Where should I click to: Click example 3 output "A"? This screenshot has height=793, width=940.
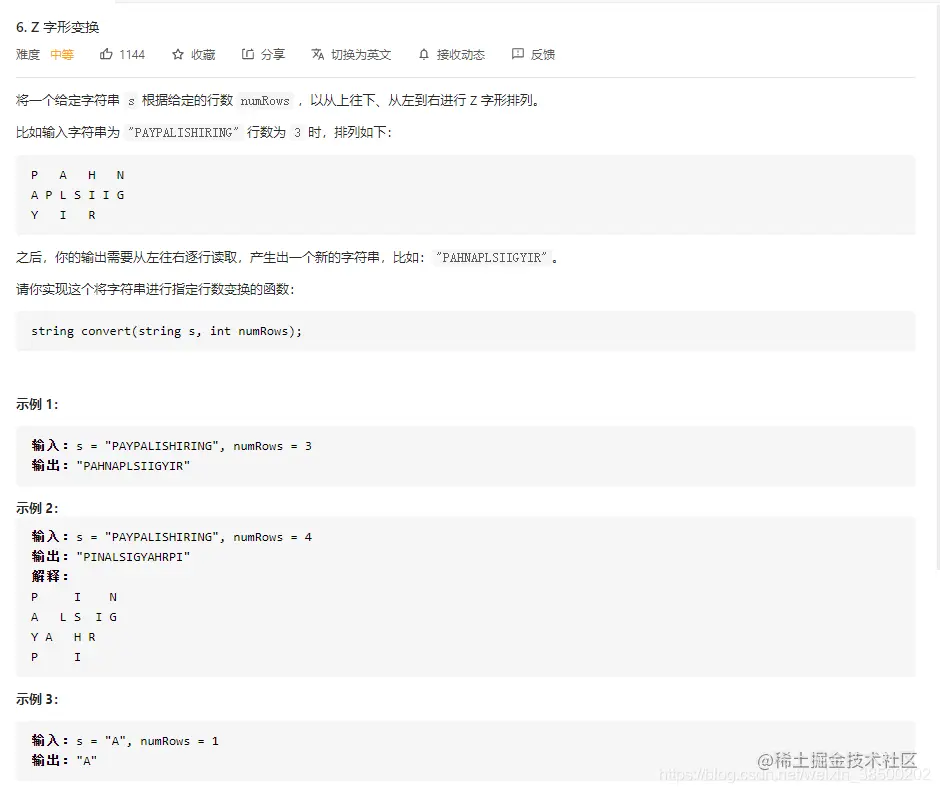point(86,761)
